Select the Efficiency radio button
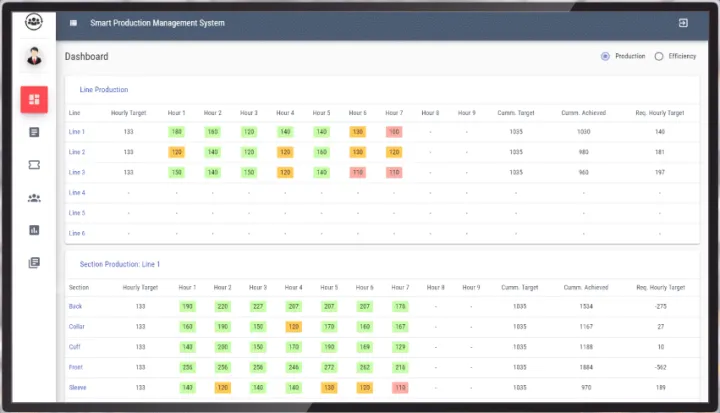 [x=659, y=56]
